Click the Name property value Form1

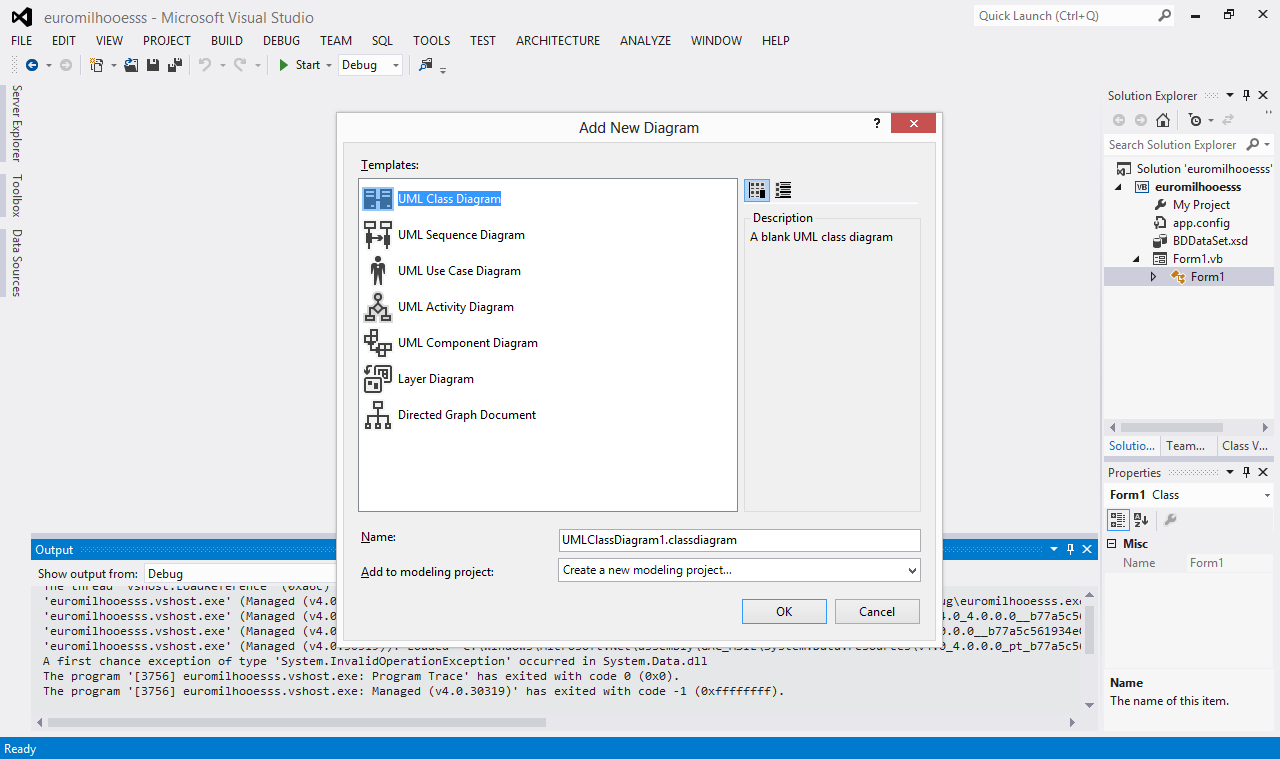[1228, 563]
